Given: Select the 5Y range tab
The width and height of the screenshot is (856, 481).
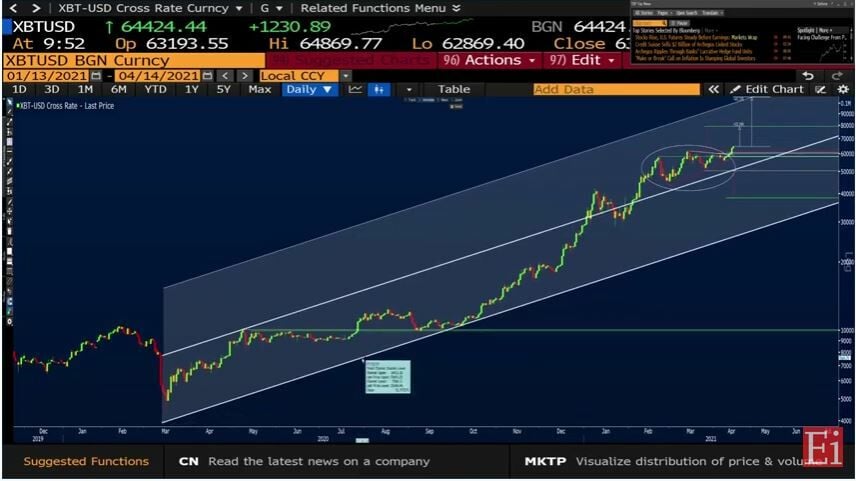Looking at the screenshot, I should tap(224, 90).
